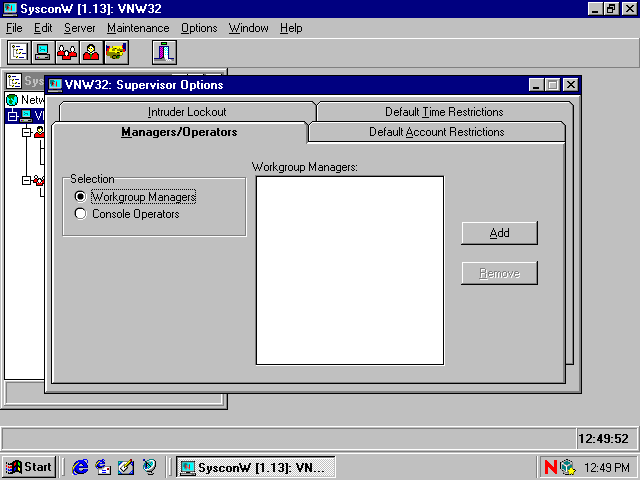Open the Window menu
This screenshot has width=640, height=480.
pos(249,28)
